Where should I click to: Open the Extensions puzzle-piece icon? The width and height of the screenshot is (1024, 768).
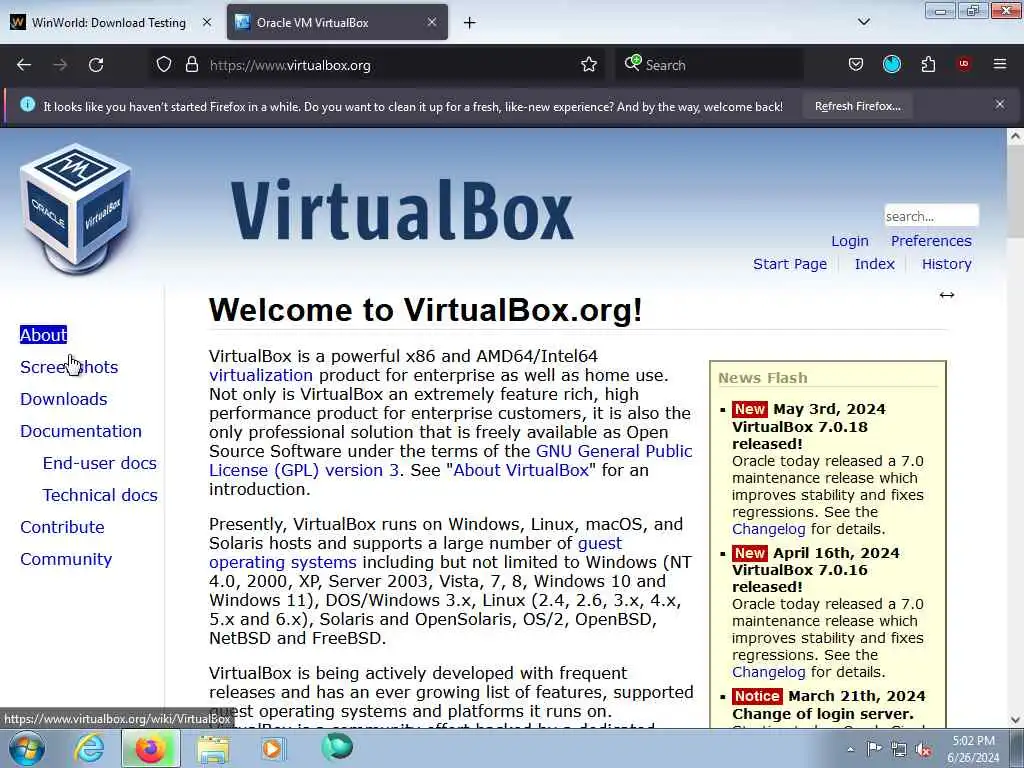coord(928,64)
